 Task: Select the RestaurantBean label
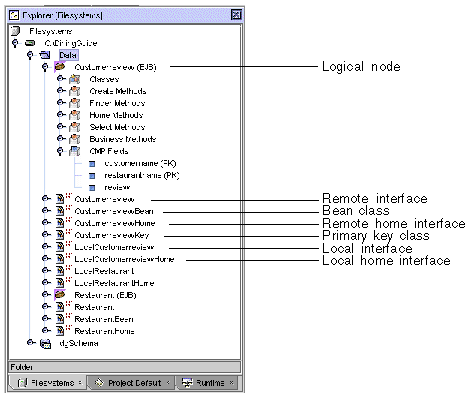pos(104,319)
